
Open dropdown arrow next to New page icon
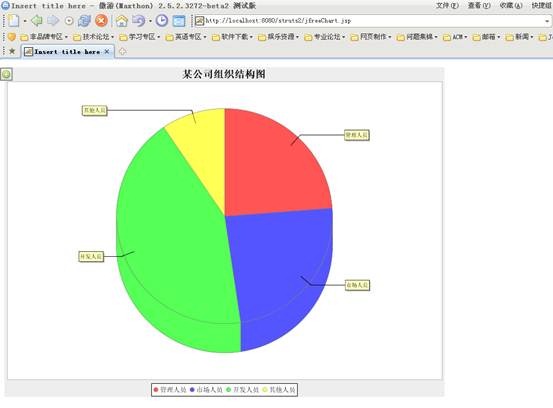[25, 22]
